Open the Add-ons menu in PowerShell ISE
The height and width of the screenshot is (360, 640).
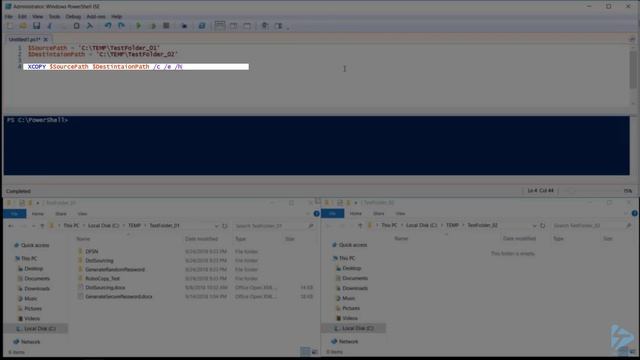[x=96, y=16]
